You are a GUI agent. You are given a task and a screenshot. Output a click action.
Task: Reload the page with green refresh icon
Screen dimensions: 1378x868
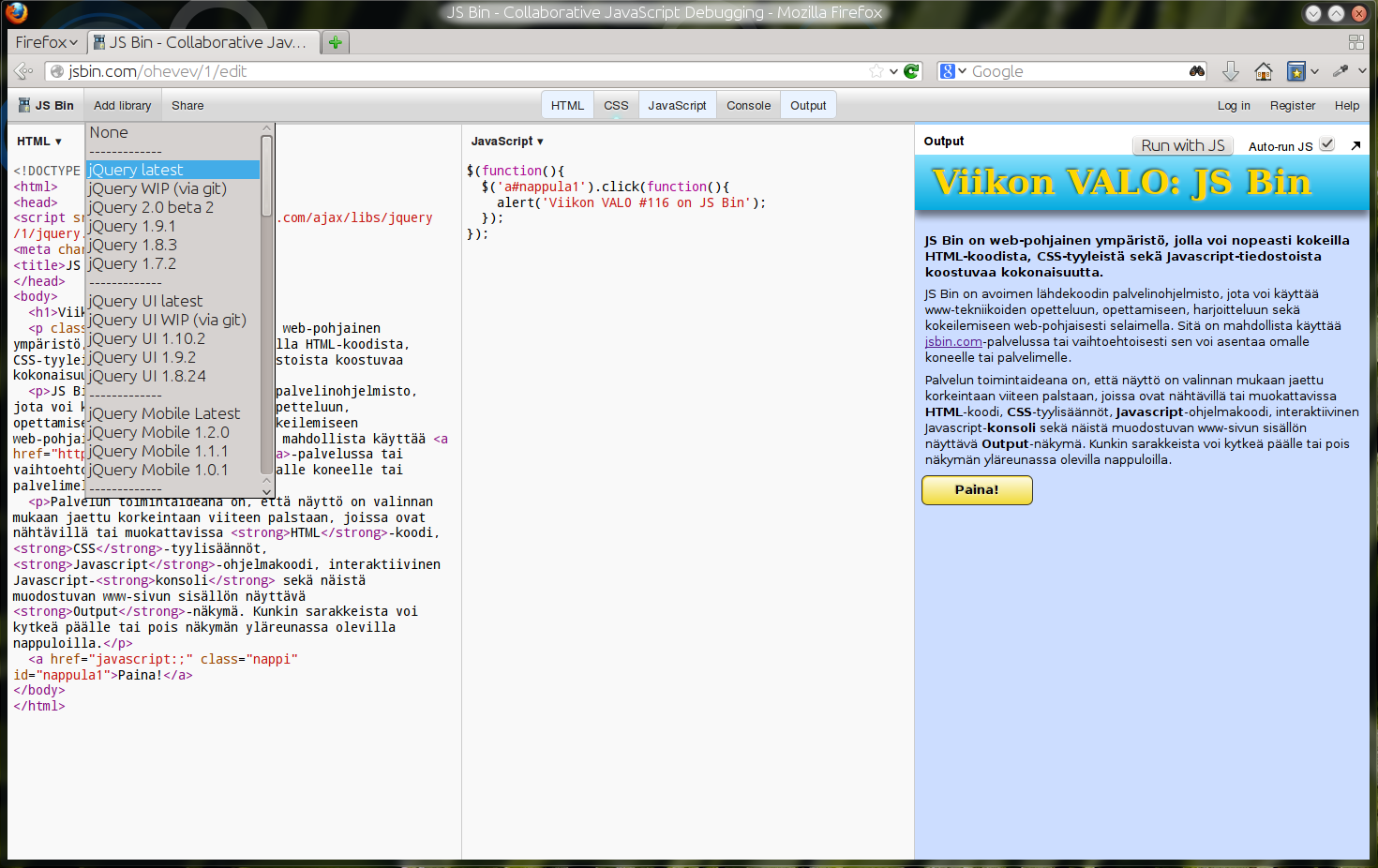911,71
